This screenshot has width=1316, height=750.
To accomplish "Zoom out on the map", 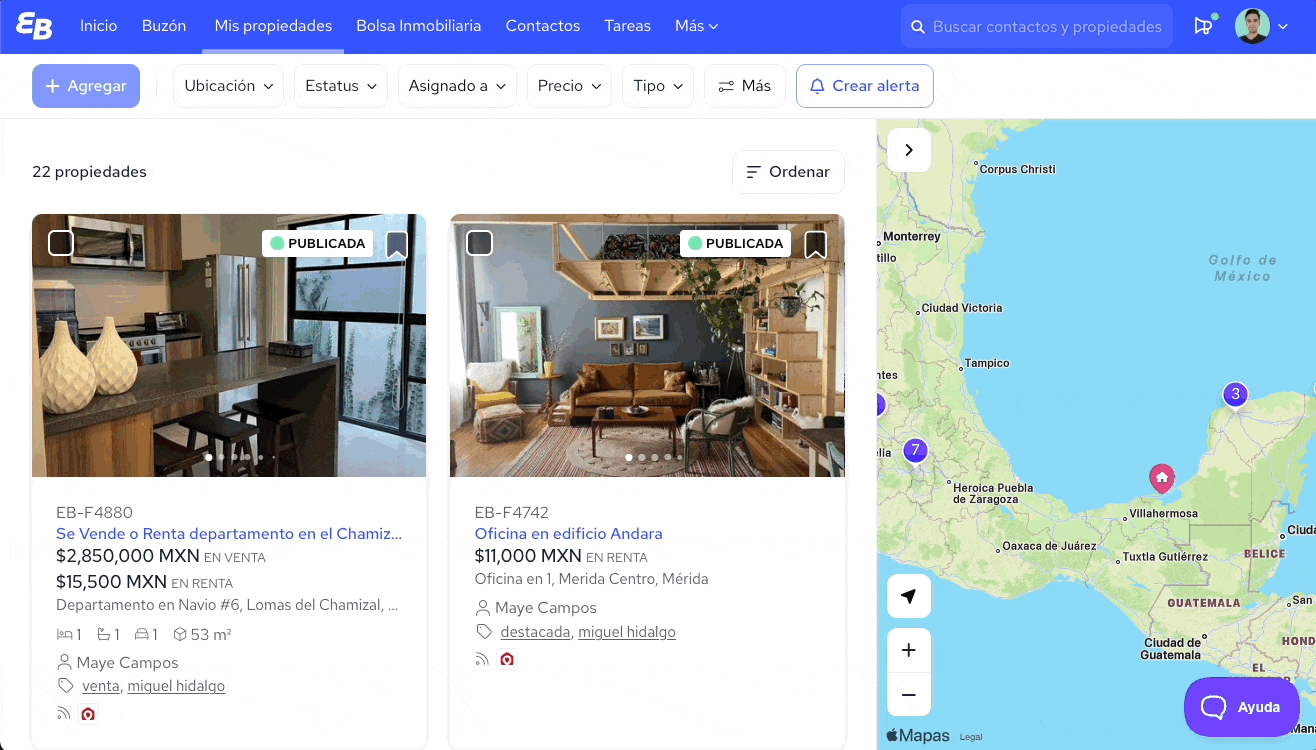I will click(x=909, y=694).
